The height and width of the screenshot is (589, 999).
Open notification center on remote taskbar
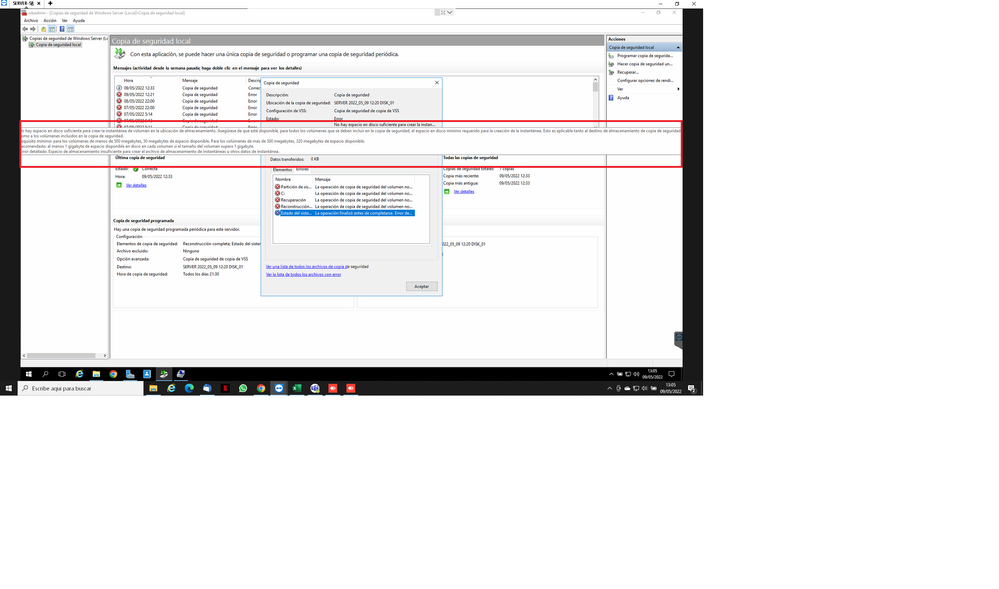[671, 374]
